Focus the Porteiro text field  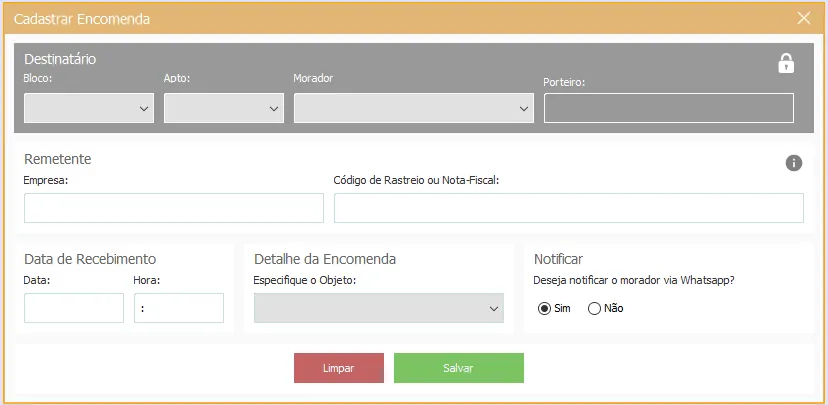(x=668, y=108)
